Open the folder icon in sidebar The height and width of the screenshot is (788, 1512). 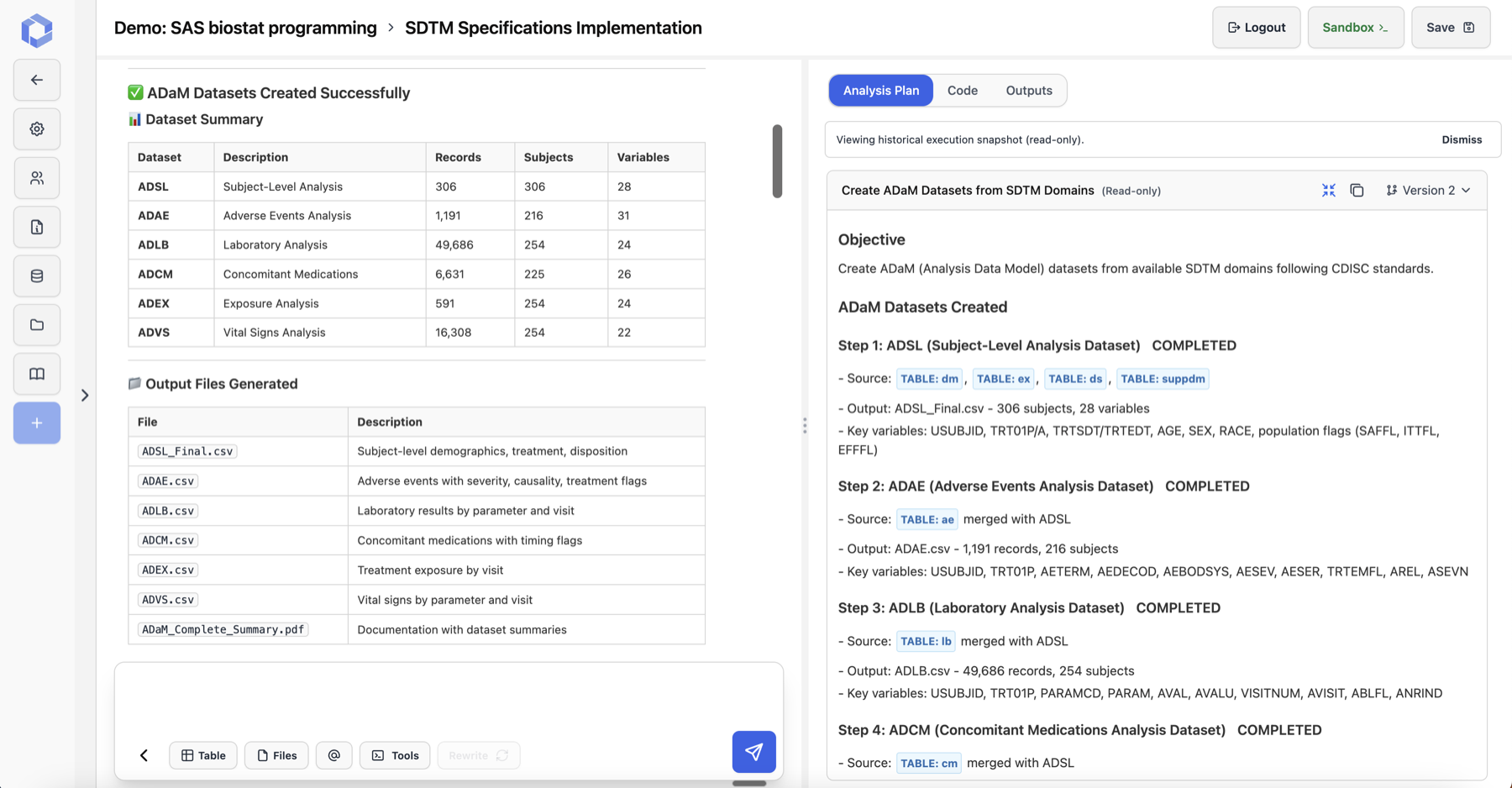point(37,325)
